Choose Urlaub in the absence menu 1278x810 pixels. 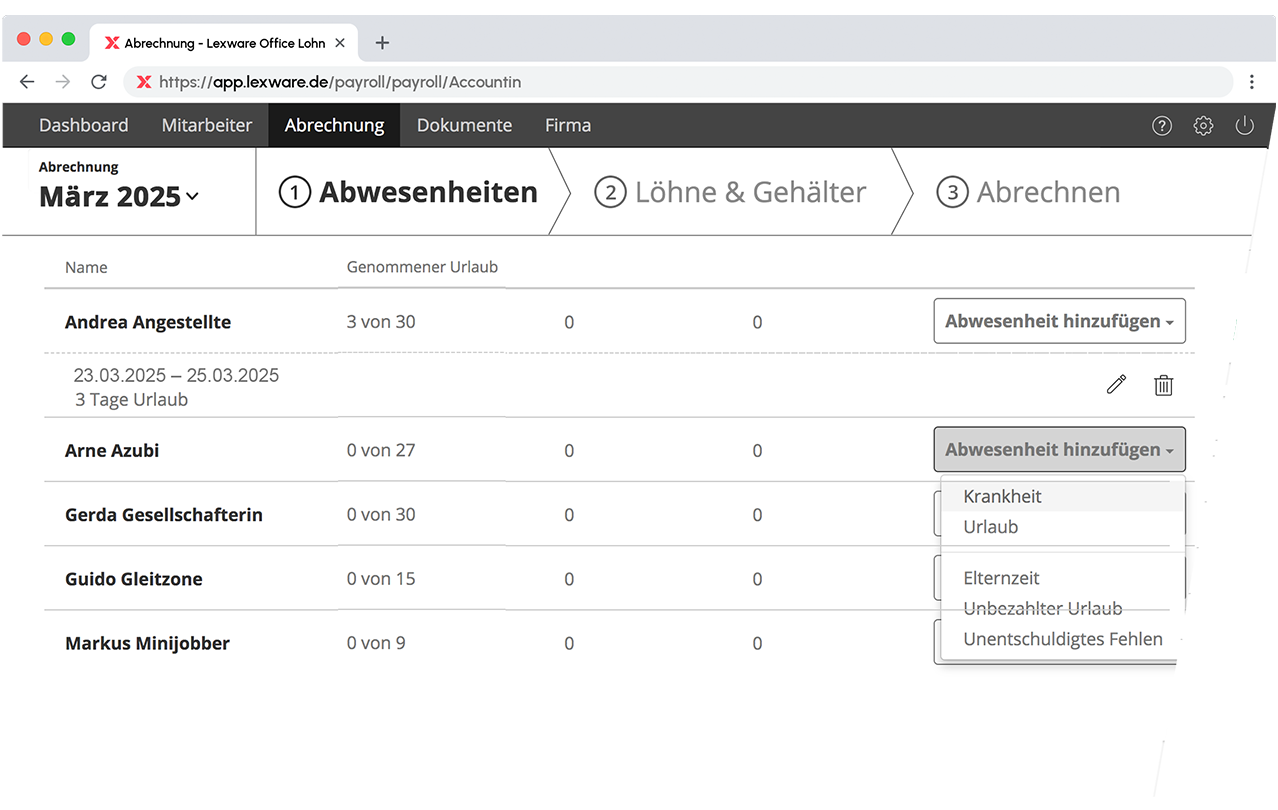[x=990, y=527]
